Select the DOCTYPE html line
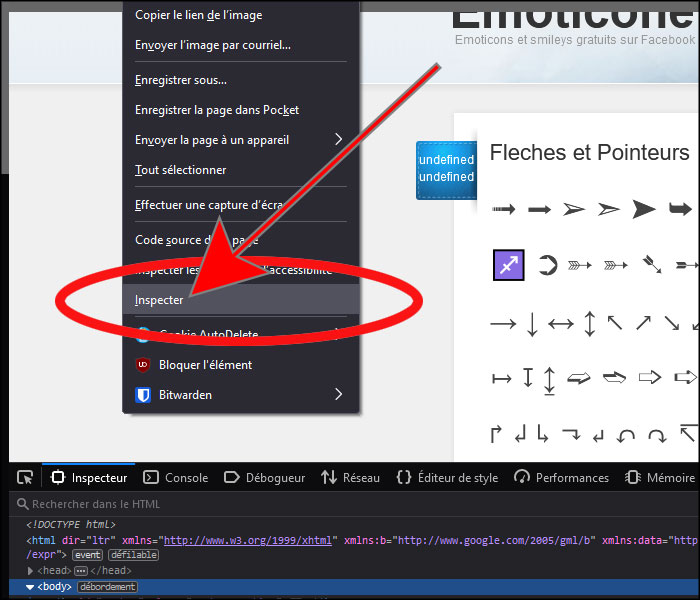Viewport: 700px width, 600px height. point(71,525)
